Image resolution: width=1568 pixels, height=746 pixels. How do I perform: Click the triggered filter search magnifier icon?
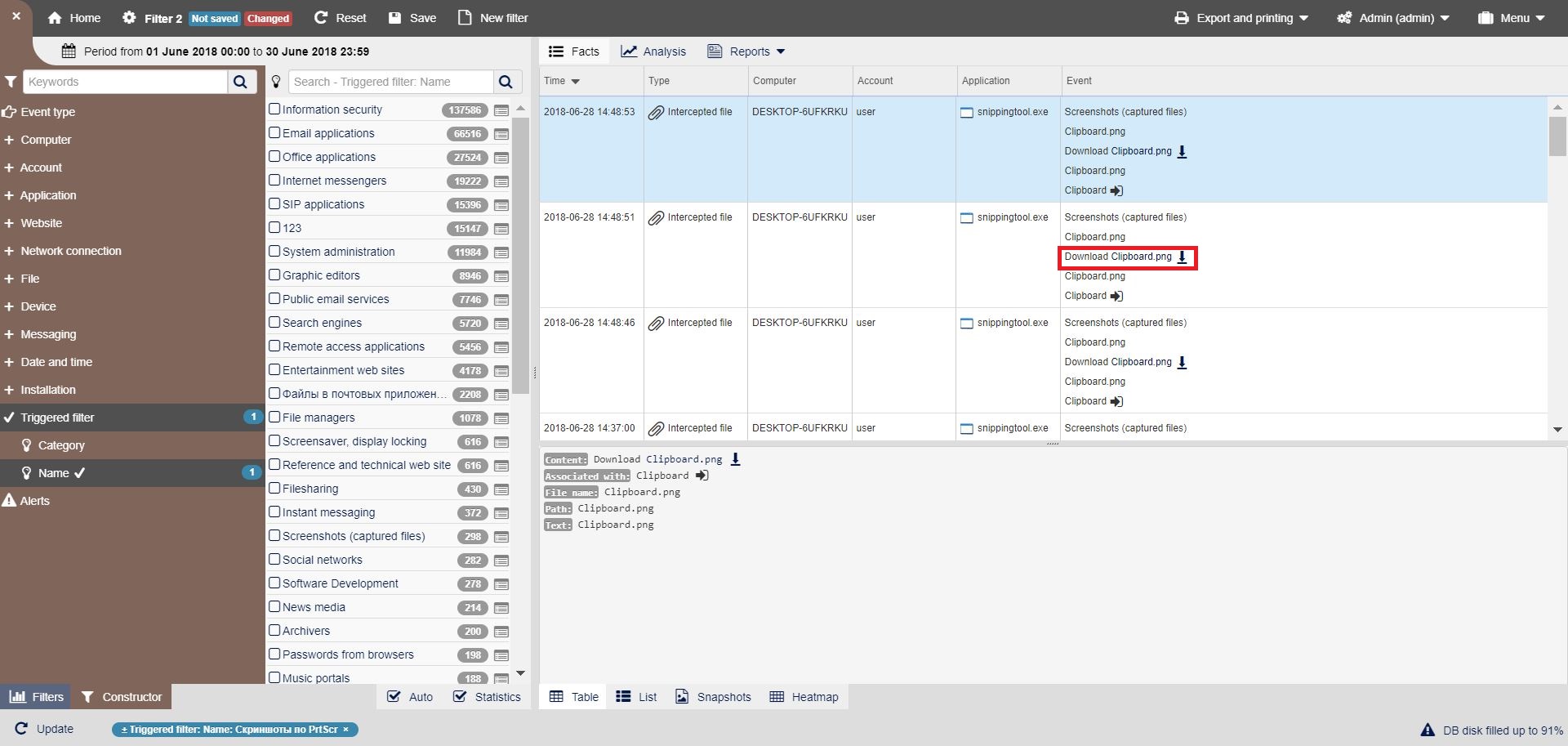tap(506, 82)
